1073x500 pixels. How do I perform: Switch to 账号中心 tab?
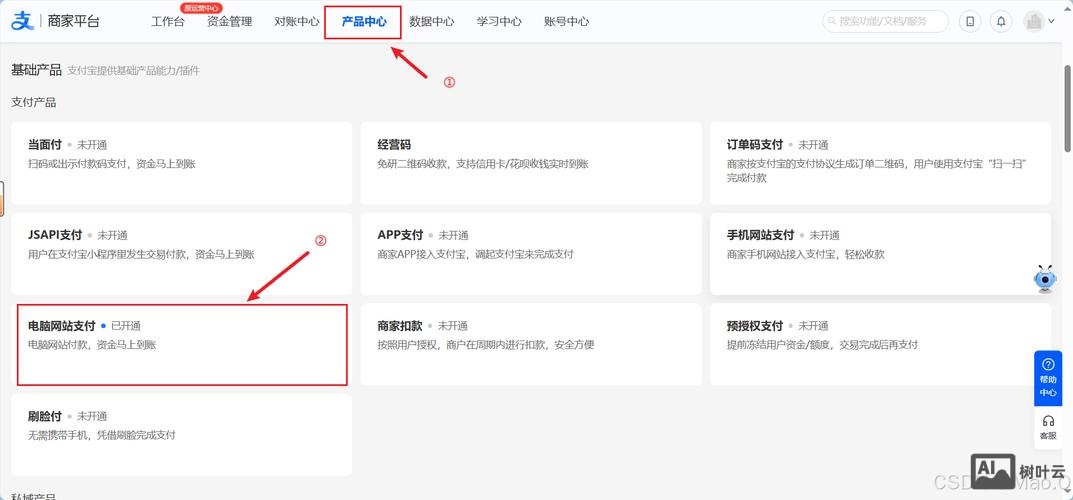[x=567, y=21]
